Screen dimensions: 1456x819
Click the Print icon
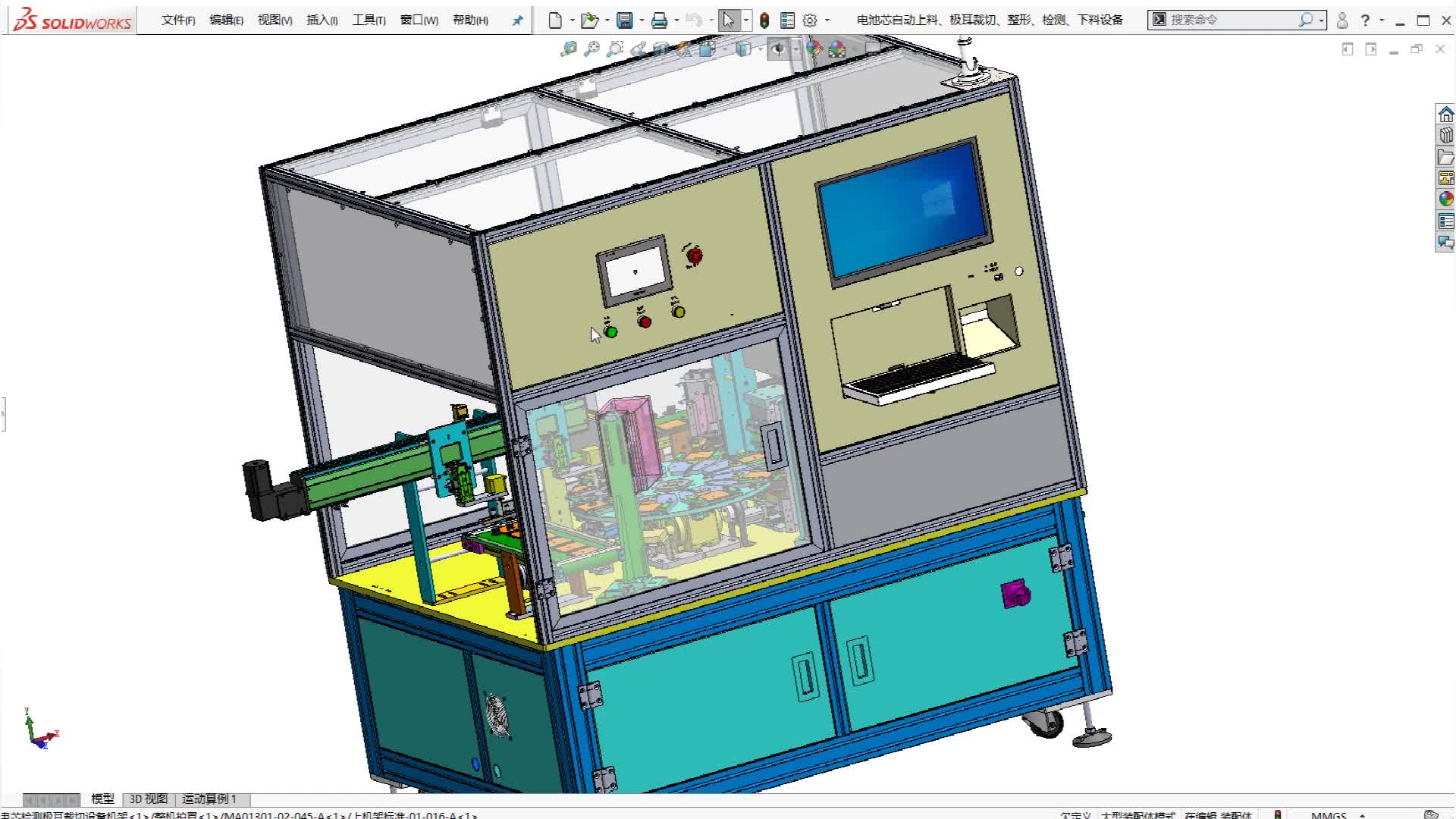[659, 20]
